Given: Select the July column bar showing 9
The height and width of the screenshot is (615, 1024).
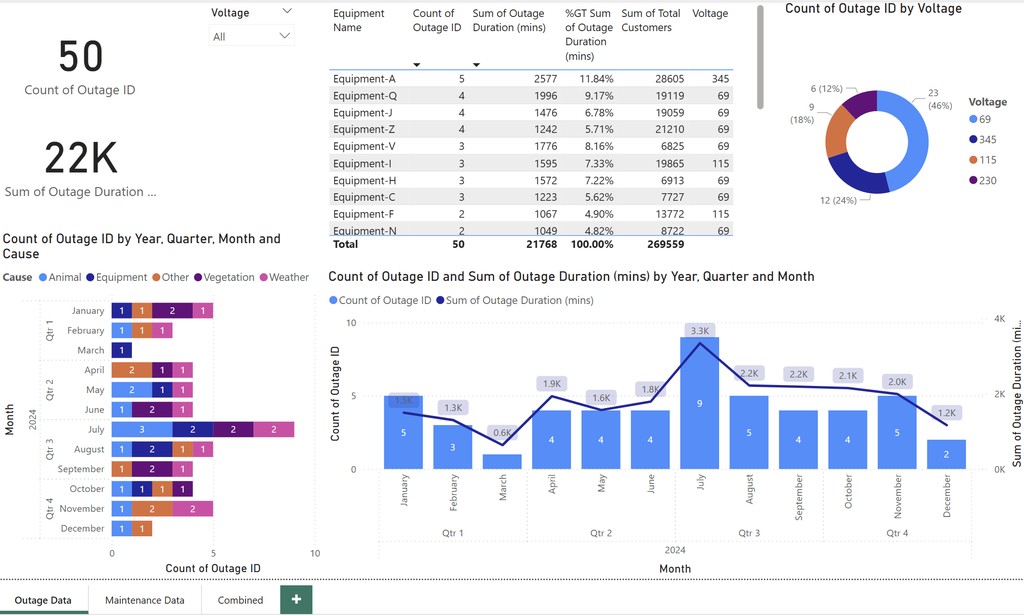Looking at the screenshot, I should click(x=699, y=403).
